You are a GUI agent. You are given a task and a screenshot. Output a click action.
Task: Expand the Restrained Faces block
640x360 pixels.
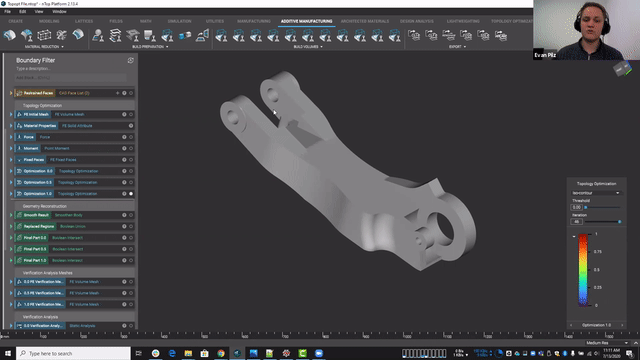[x=11, y=93]
